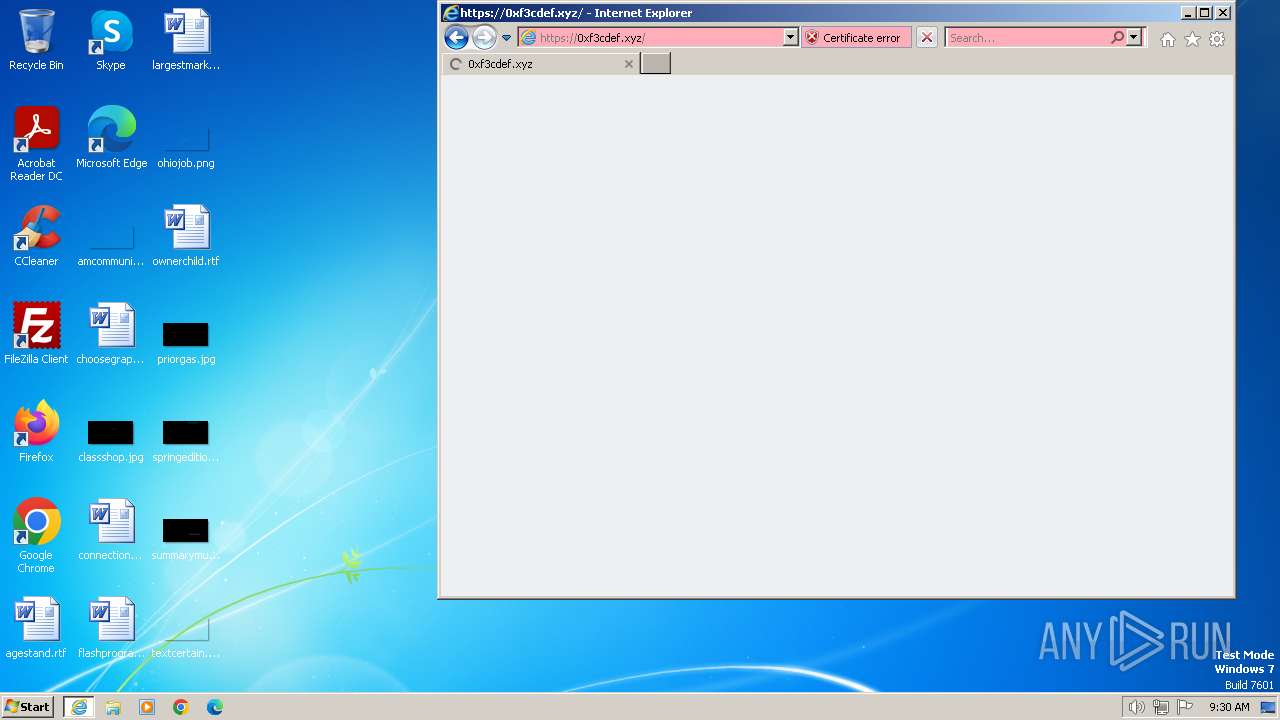Launch Microsoft Edge desktop shortcut
This screenshot has width=1280, height=720.
111,138
